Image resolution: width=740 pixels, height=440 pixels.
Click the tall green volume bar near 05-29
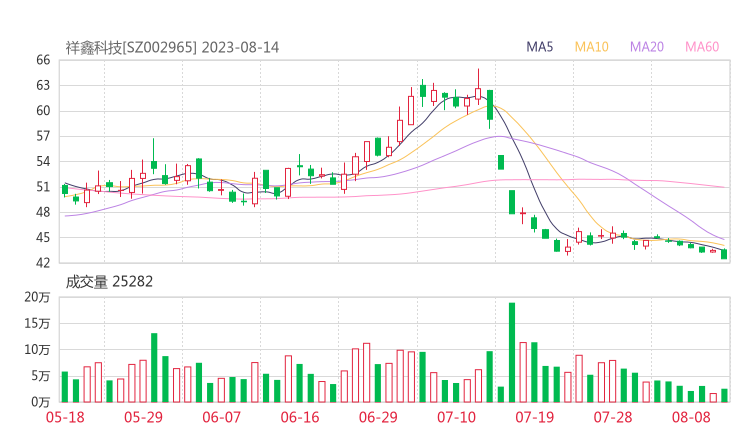[x=154, y=368]
